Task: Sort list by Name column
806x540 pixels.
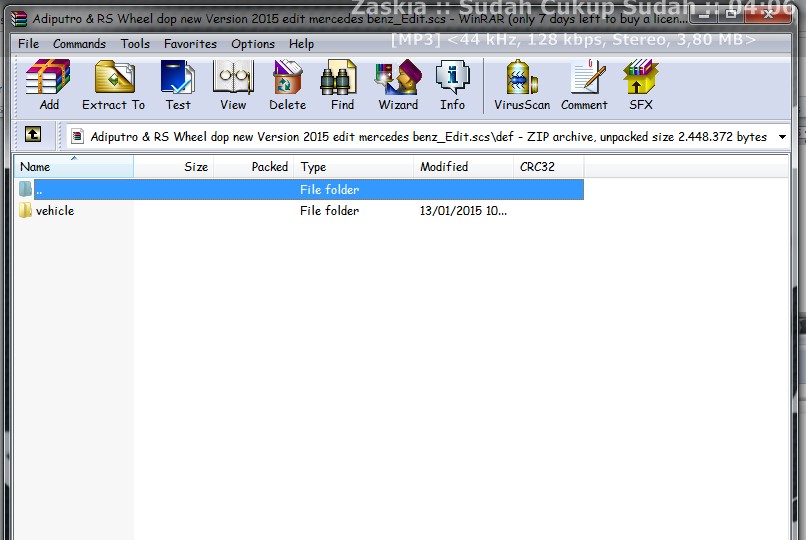Action: click(74, 166)
